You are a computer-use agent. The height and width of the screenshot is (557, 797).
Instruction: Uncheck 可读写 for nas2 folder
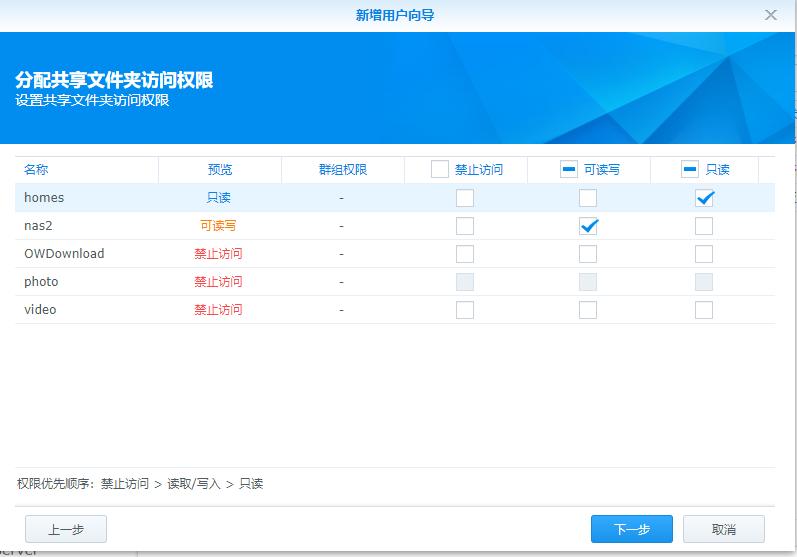(x=588, y=226)
